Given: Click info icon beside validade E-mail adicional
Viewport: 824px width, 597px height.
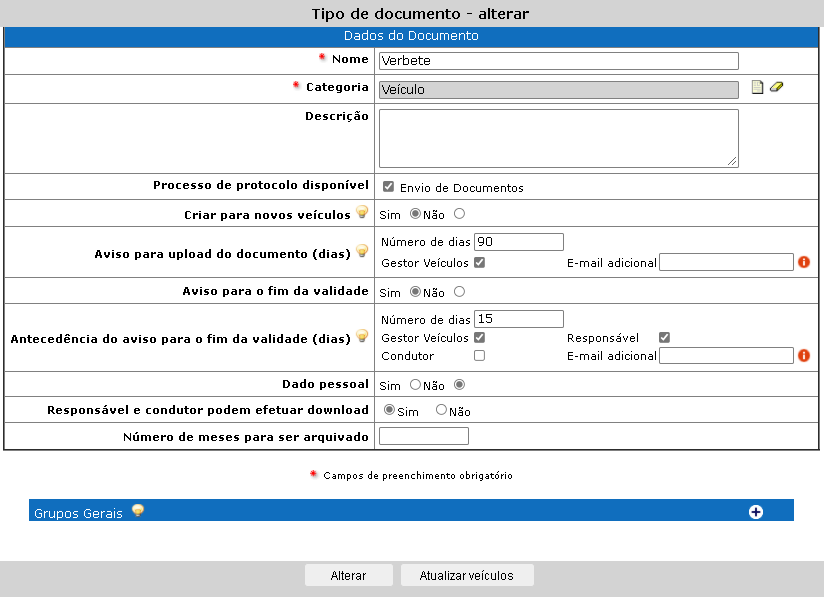Looking at the screenshot, I should (804, 356).
